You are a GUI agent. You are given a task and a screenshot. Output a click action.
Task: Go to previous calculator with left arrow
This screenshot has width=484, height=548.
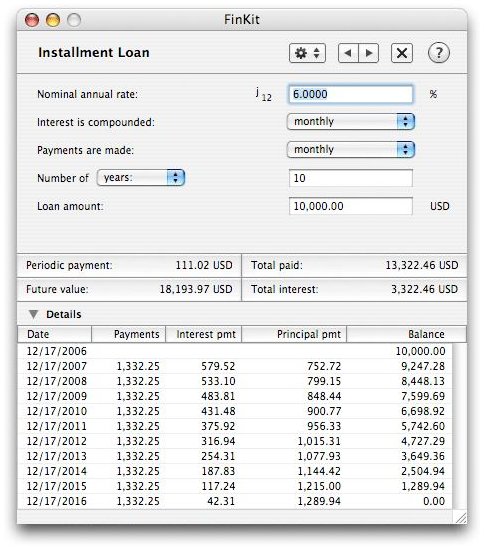click(348, 53)
